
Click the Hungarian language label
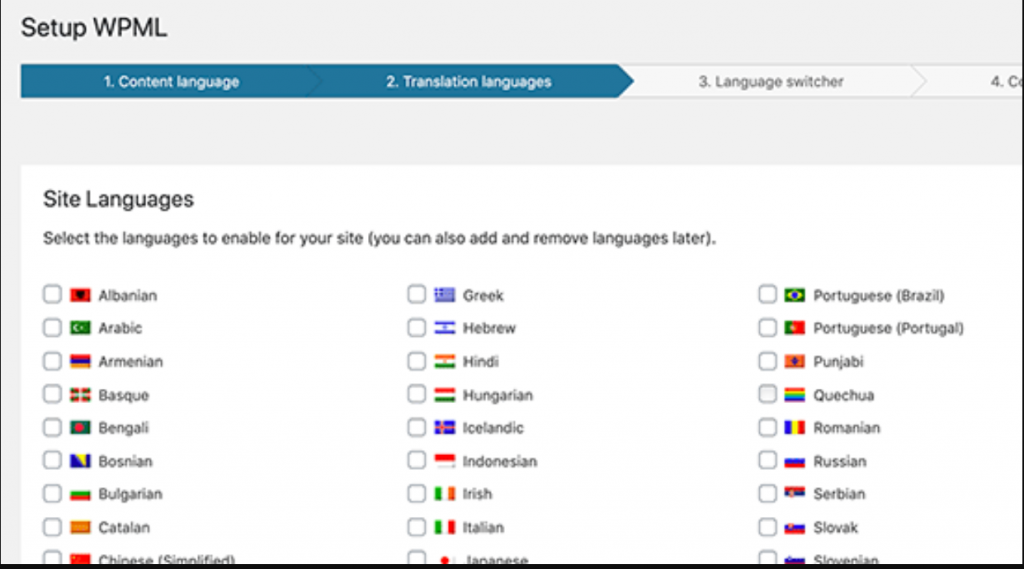(498, 395)
